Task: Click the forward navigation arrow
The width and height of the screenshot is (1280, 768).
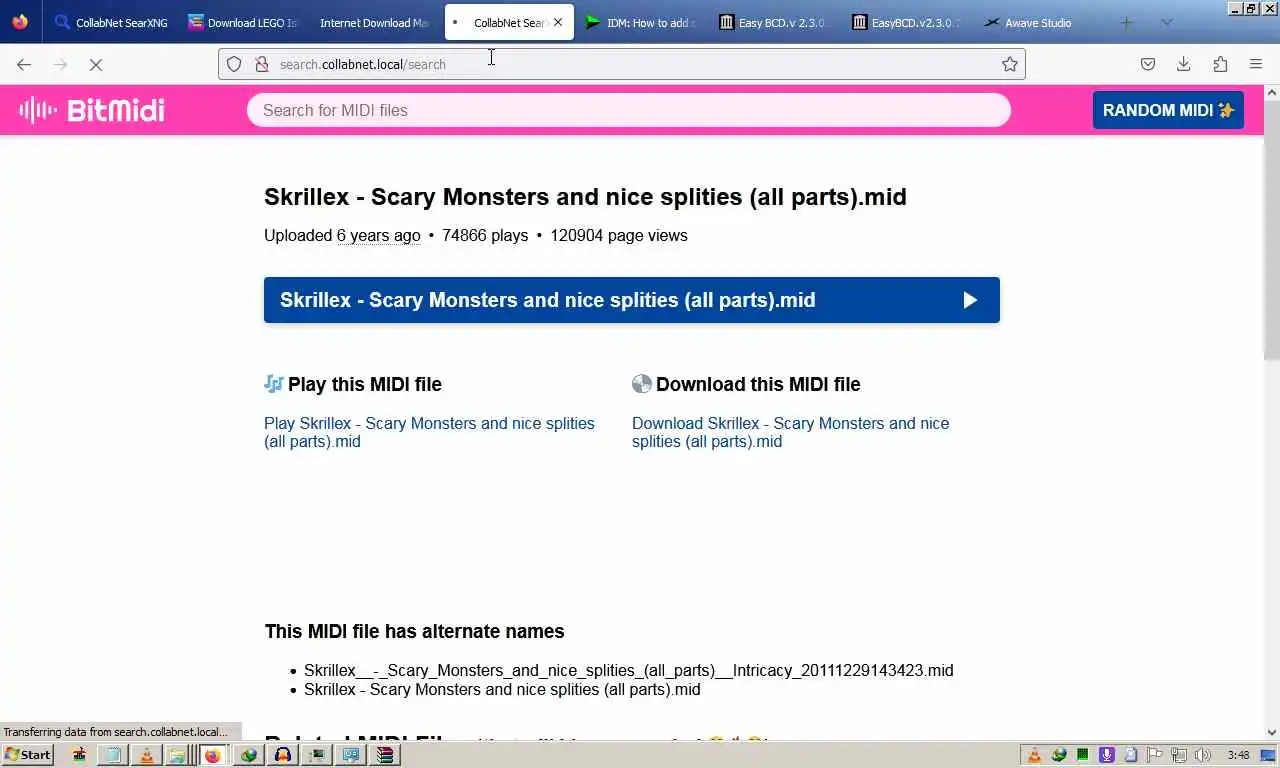Action: [x=60, y=64]
